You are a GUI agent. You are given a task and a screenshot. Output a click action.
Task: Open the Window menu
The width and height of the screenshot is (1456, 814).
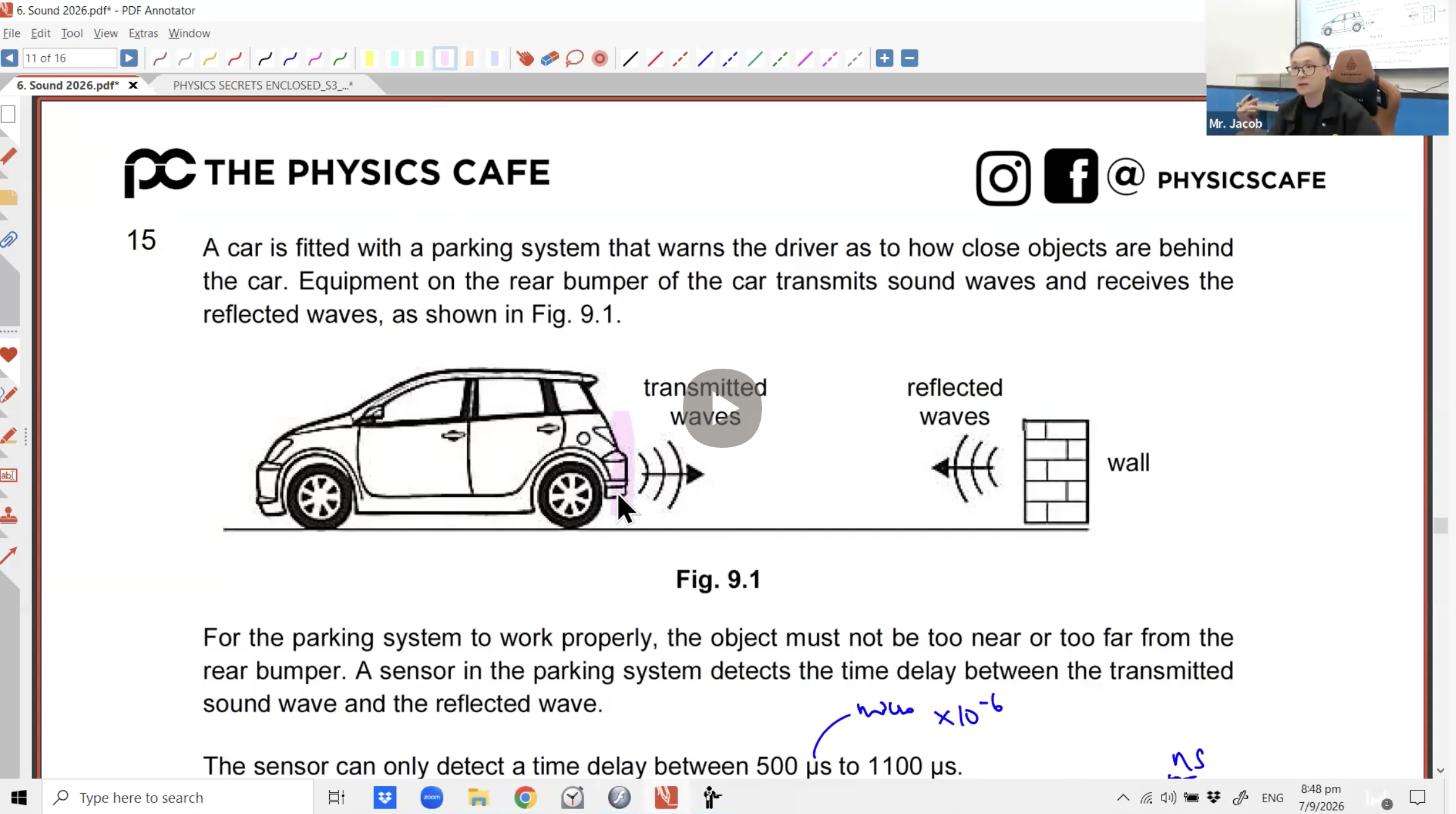click(x=189, y=33)
